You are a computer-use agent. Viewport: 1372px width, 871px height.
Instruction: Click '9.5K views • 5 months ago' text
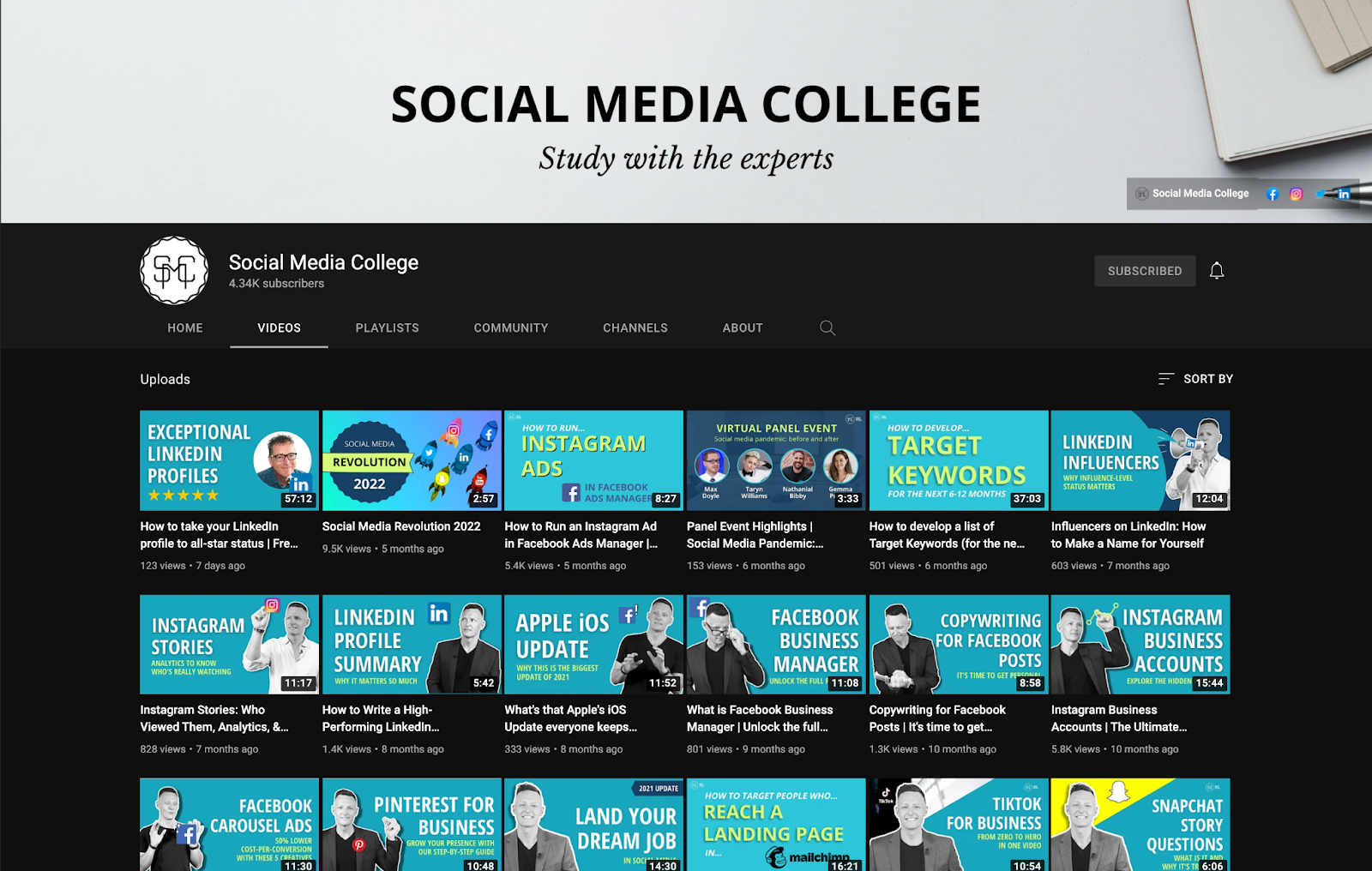(383, 549)
